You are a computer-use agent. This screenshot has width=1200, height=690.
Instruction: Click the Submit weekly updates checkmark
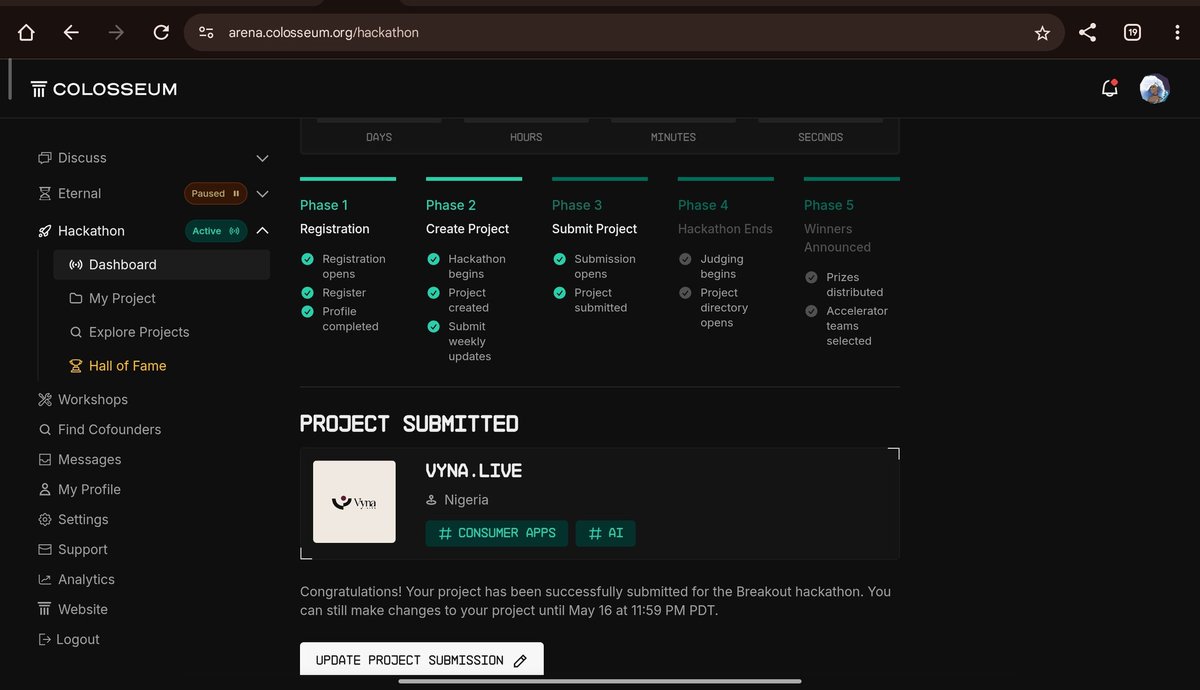(433, 327)
